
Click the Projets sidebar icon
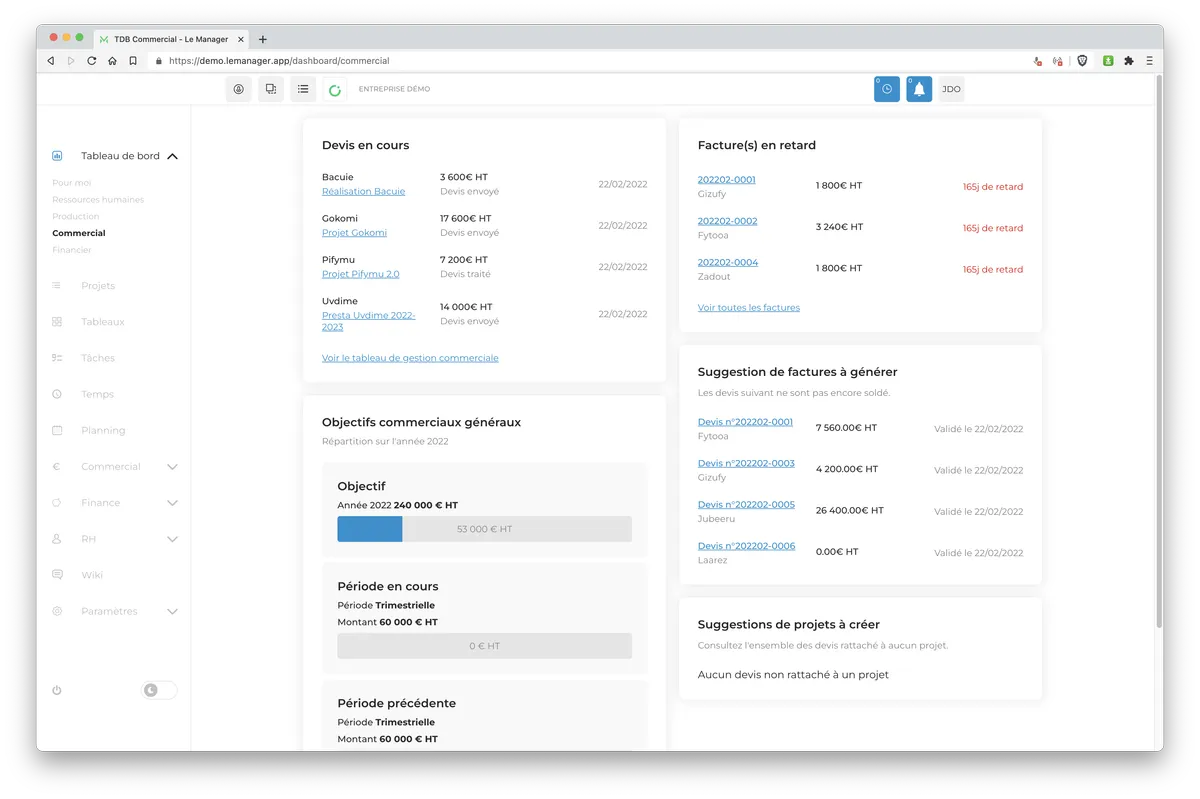[x=57, y=286]
